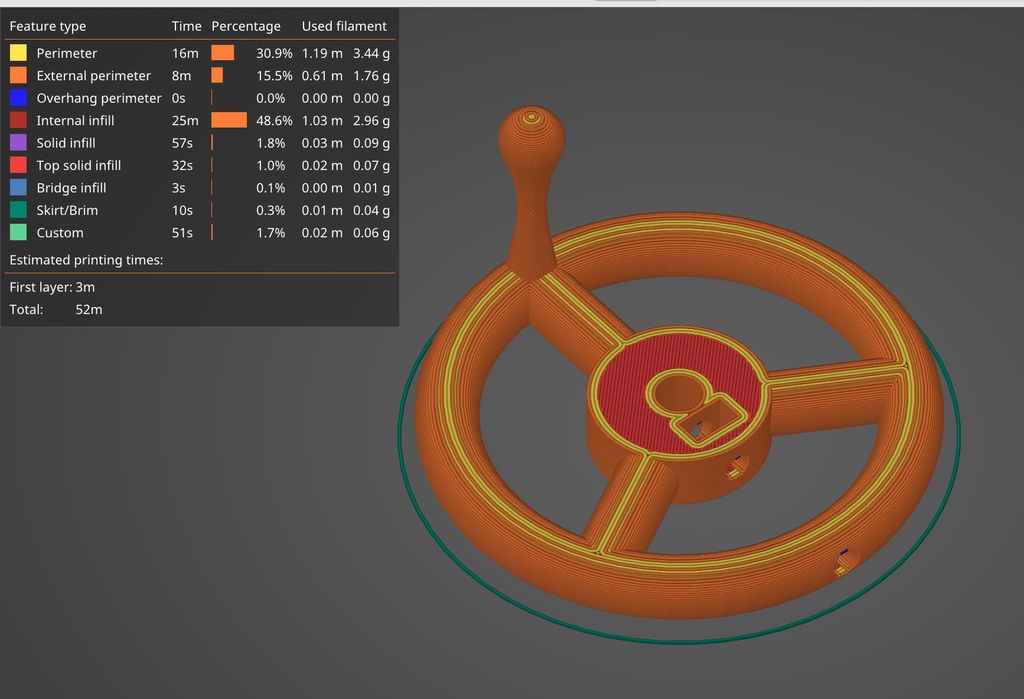Click the yellow Perimeter color square
Image resolution: width=1024 pixels, height=699 pixels.
click(16, 53)
